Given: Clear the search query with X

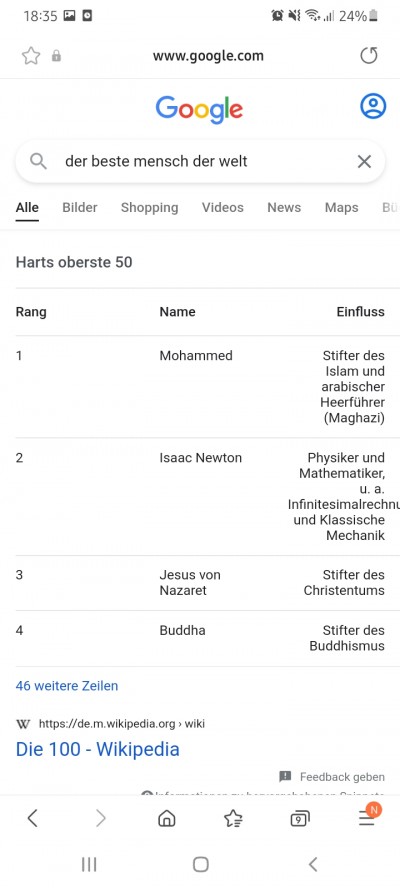Looking at the screenshot, I should 364,161.
